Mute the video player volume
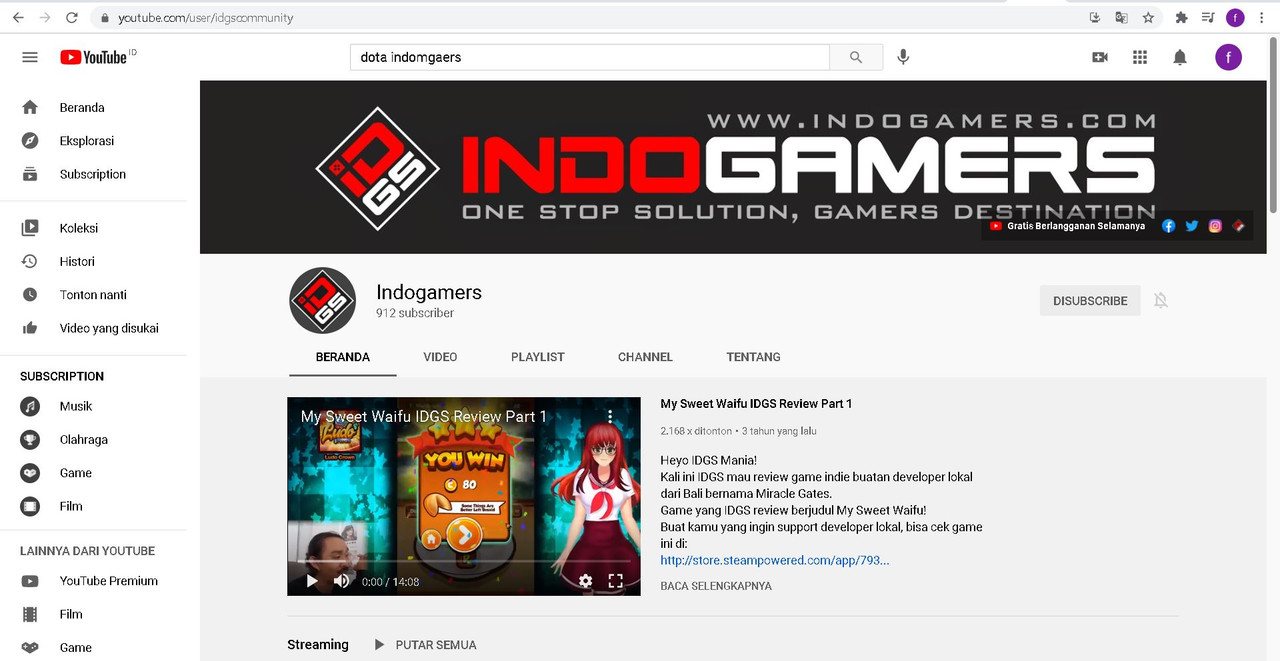Viewport: 1280px width, 661px height. pyautogui.click(x=342, y=581)
